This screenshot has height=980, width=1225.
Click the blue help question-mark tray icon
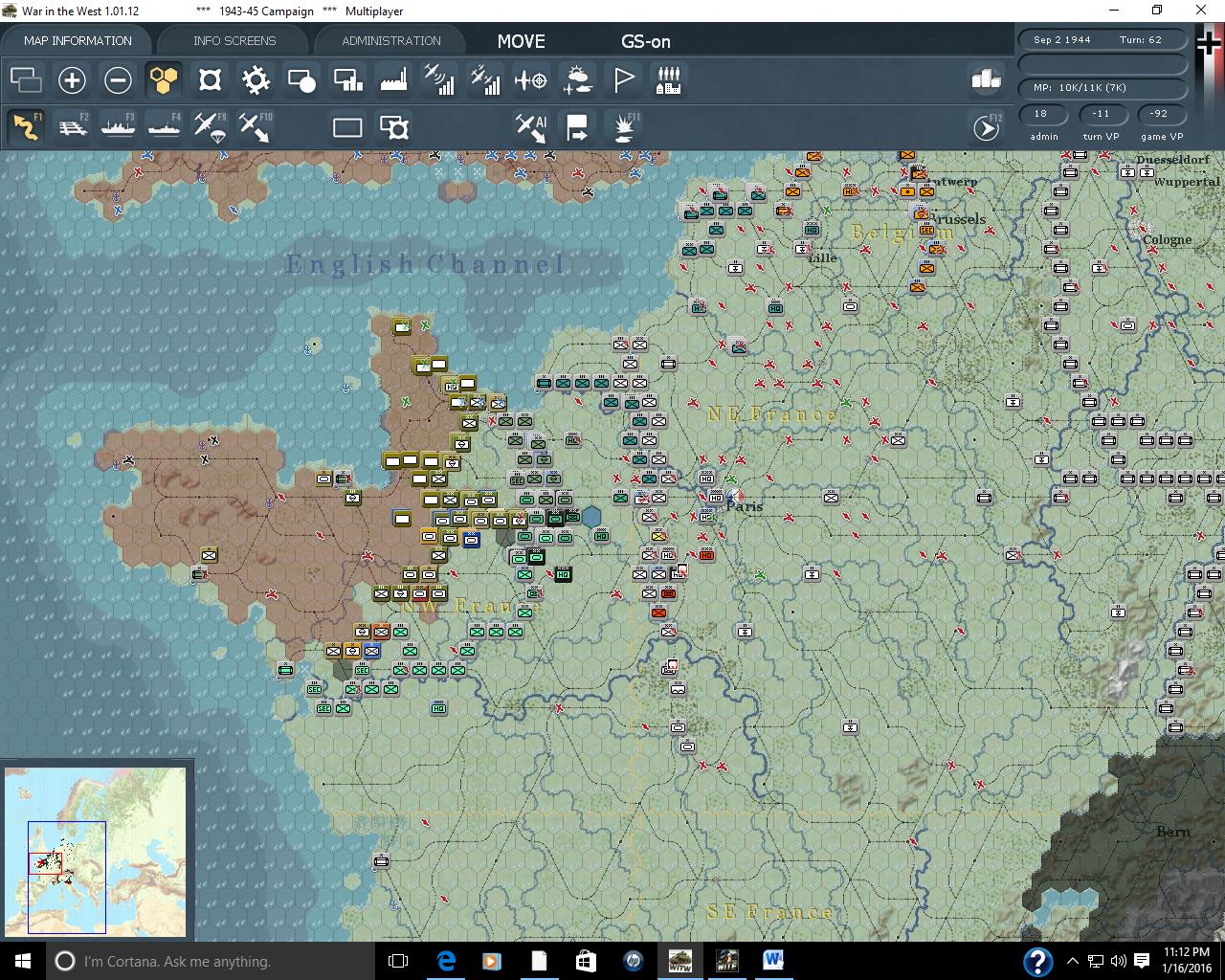click(x=1038, y=962)
